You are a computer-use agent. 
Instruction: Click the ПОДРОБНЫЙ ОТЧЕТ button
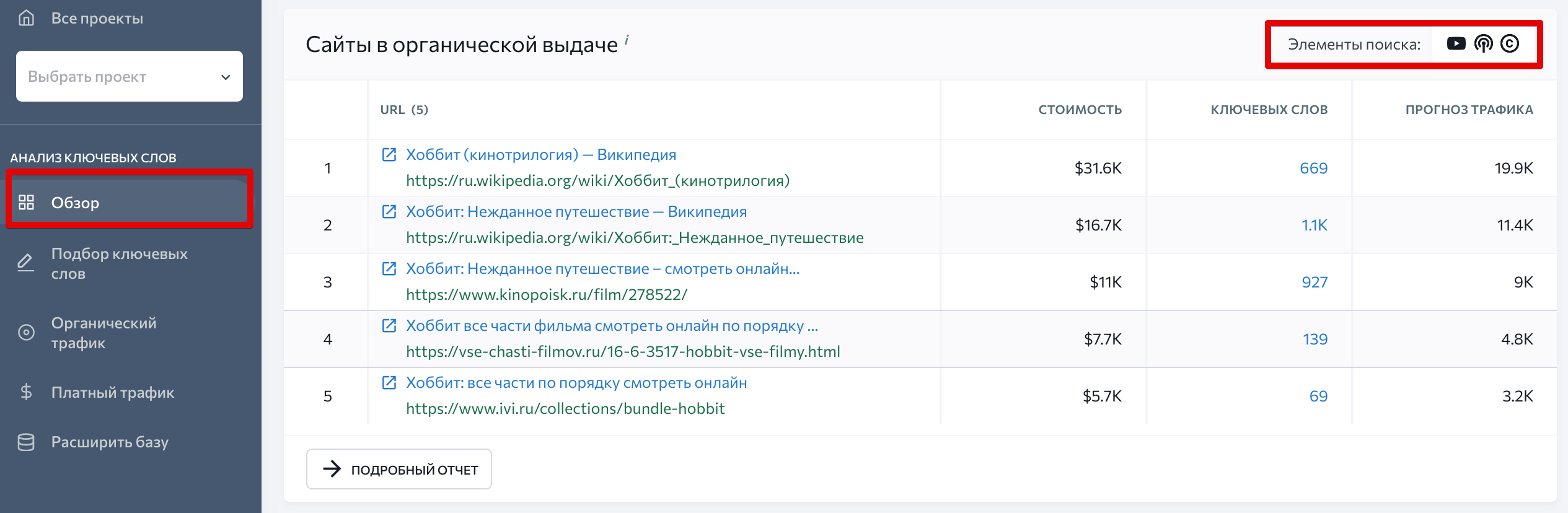(399, 469)
